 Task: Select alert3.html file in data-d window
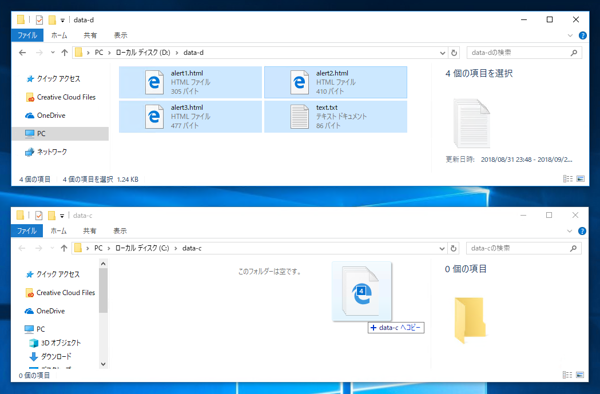tap(190, 117)
